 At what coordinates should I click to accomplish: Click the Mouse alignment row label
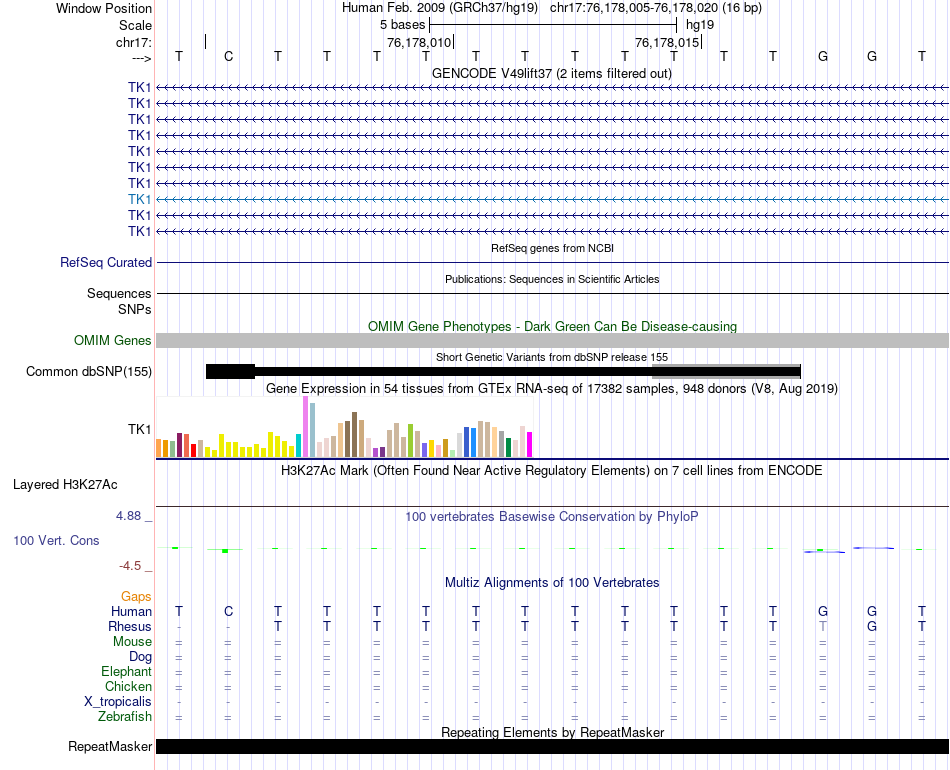pos(132,641)
